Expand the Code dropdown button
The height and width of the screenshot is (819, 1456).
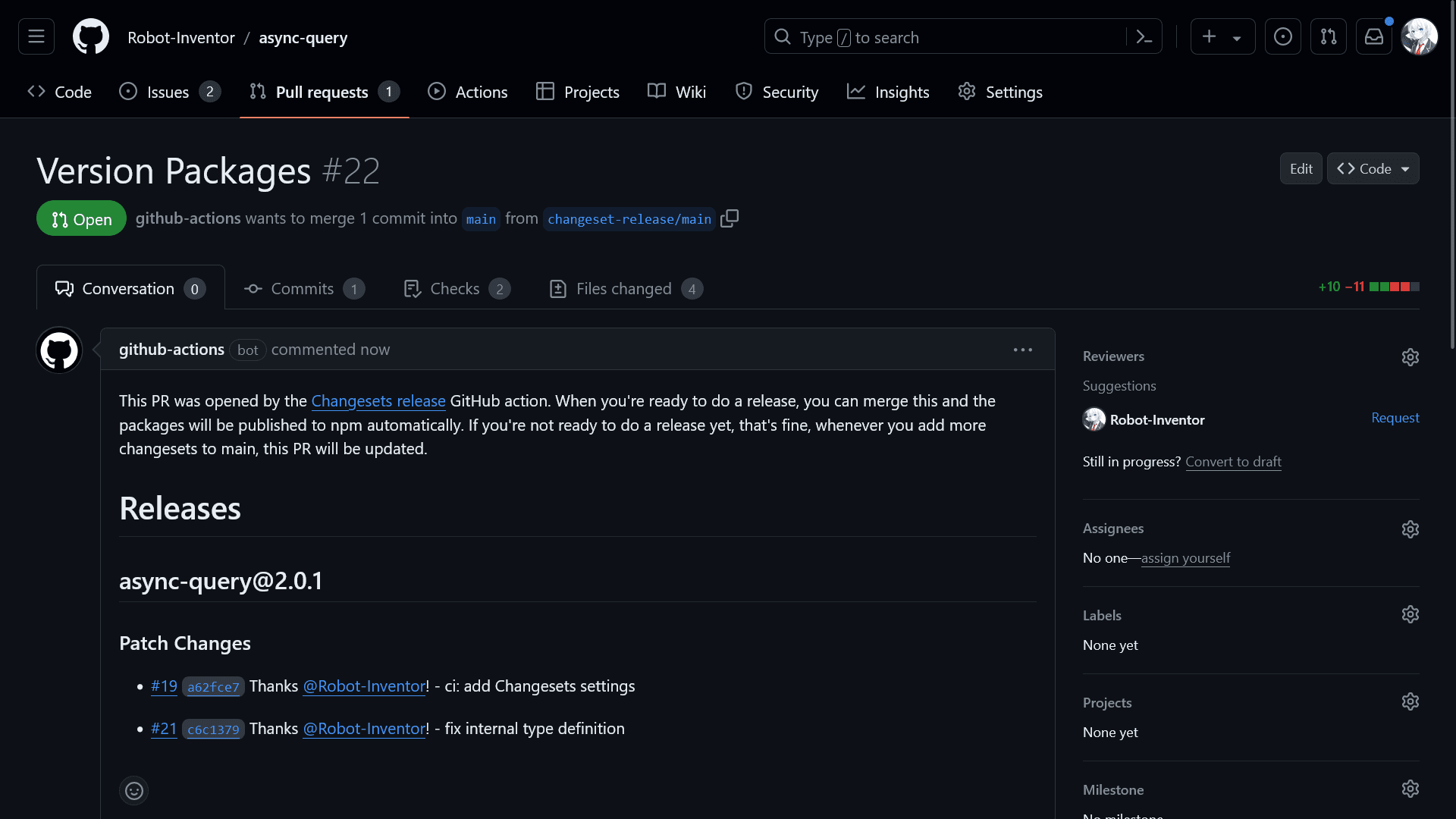1373,168
